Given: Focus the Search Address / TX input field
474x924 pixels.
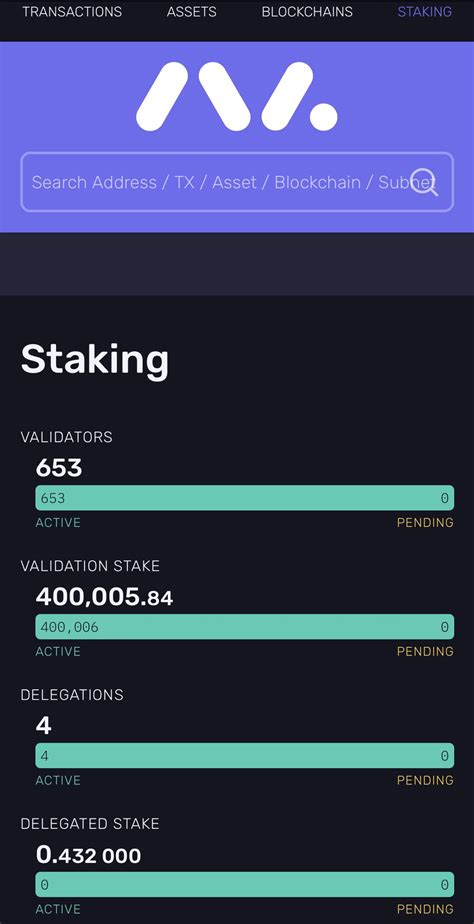Looking at the screenshot, I should (x=237, y=182).
